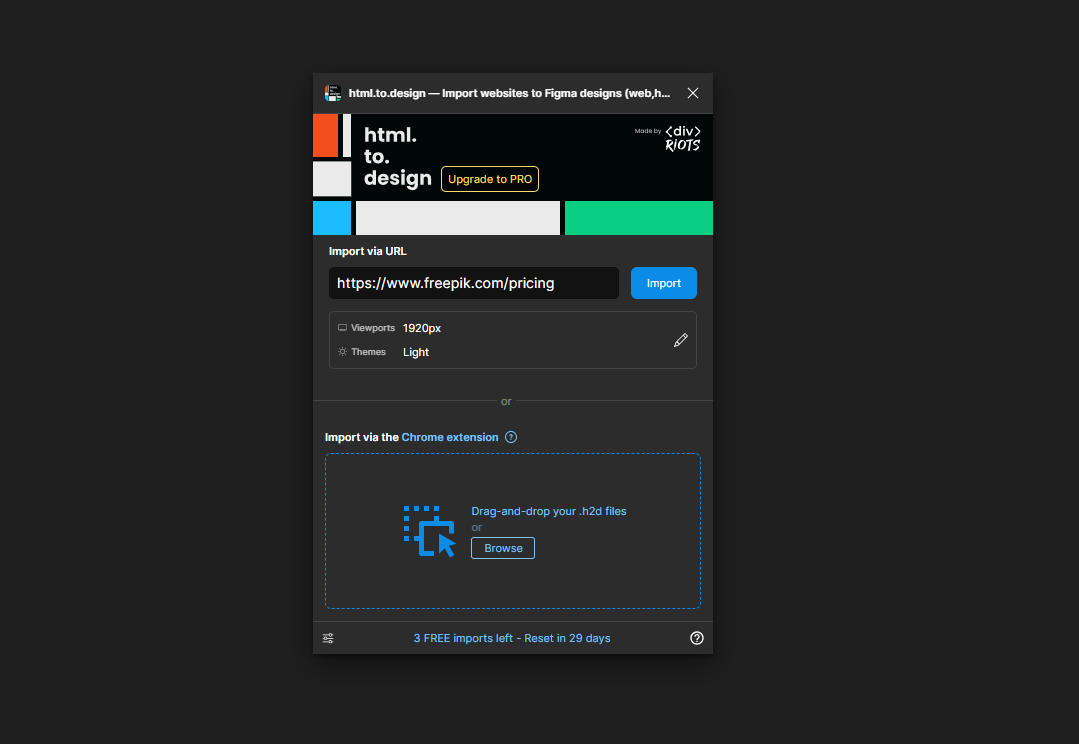Click the URL input showing freepik.com/pricing
This screenshot has width=1079, height=744.
(x=473, y=283)
